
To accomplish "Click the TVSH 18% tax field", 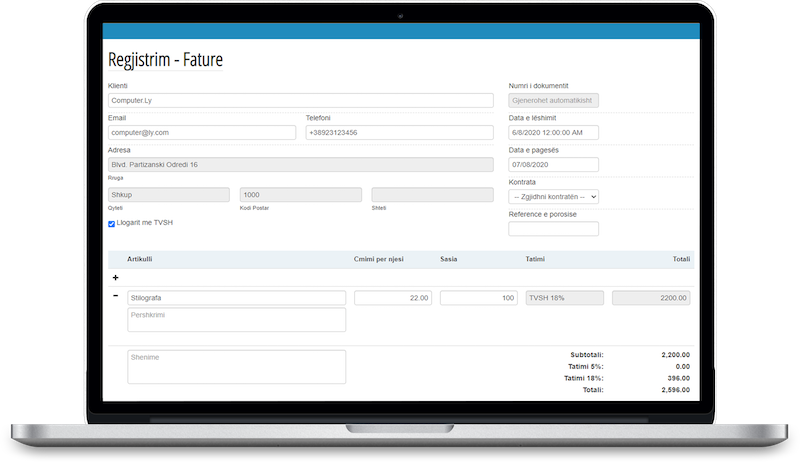I will [x=564, y=298].
